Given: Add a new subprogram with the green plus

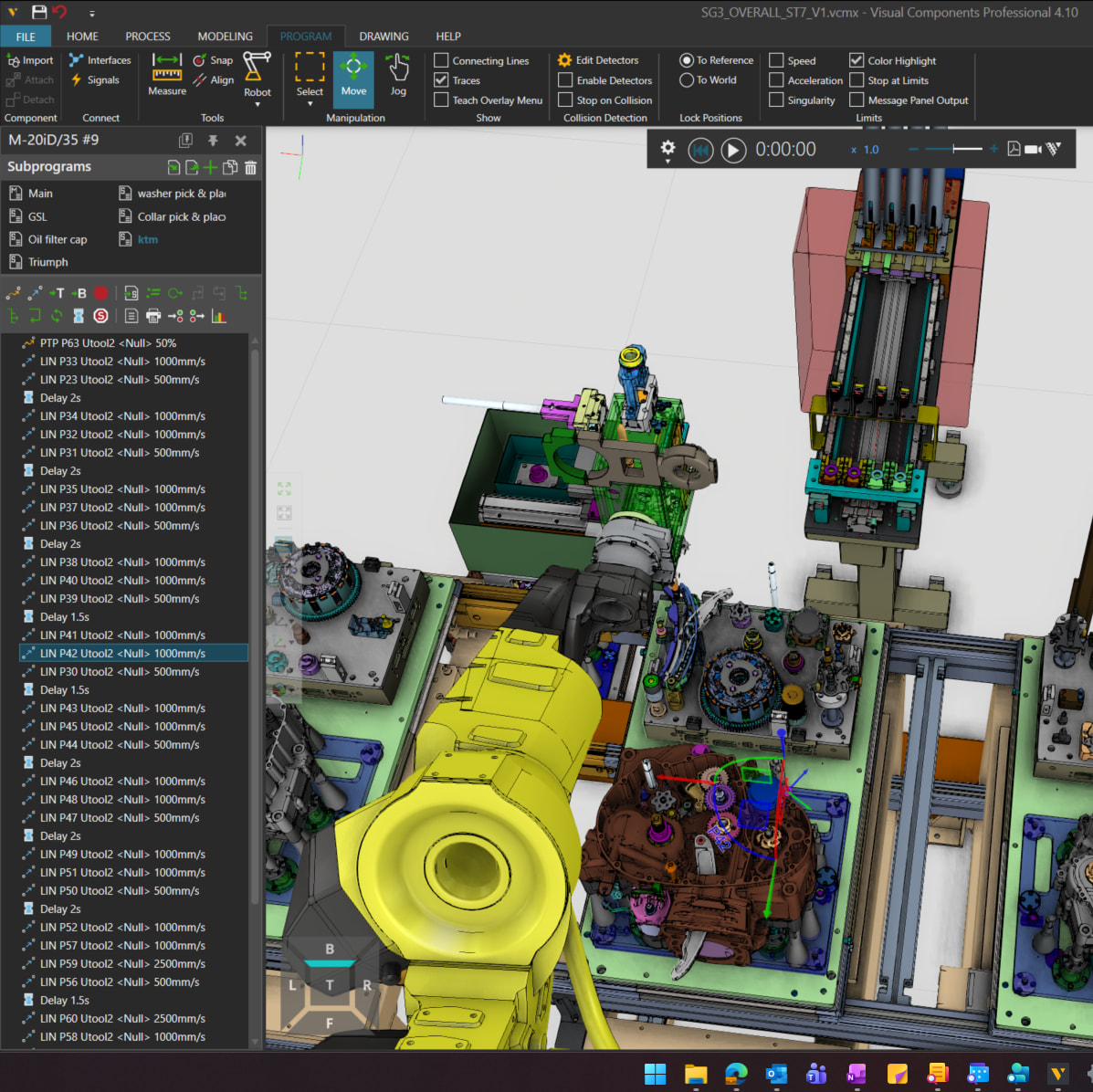Looking at the screenshot, I should [210, 167].
